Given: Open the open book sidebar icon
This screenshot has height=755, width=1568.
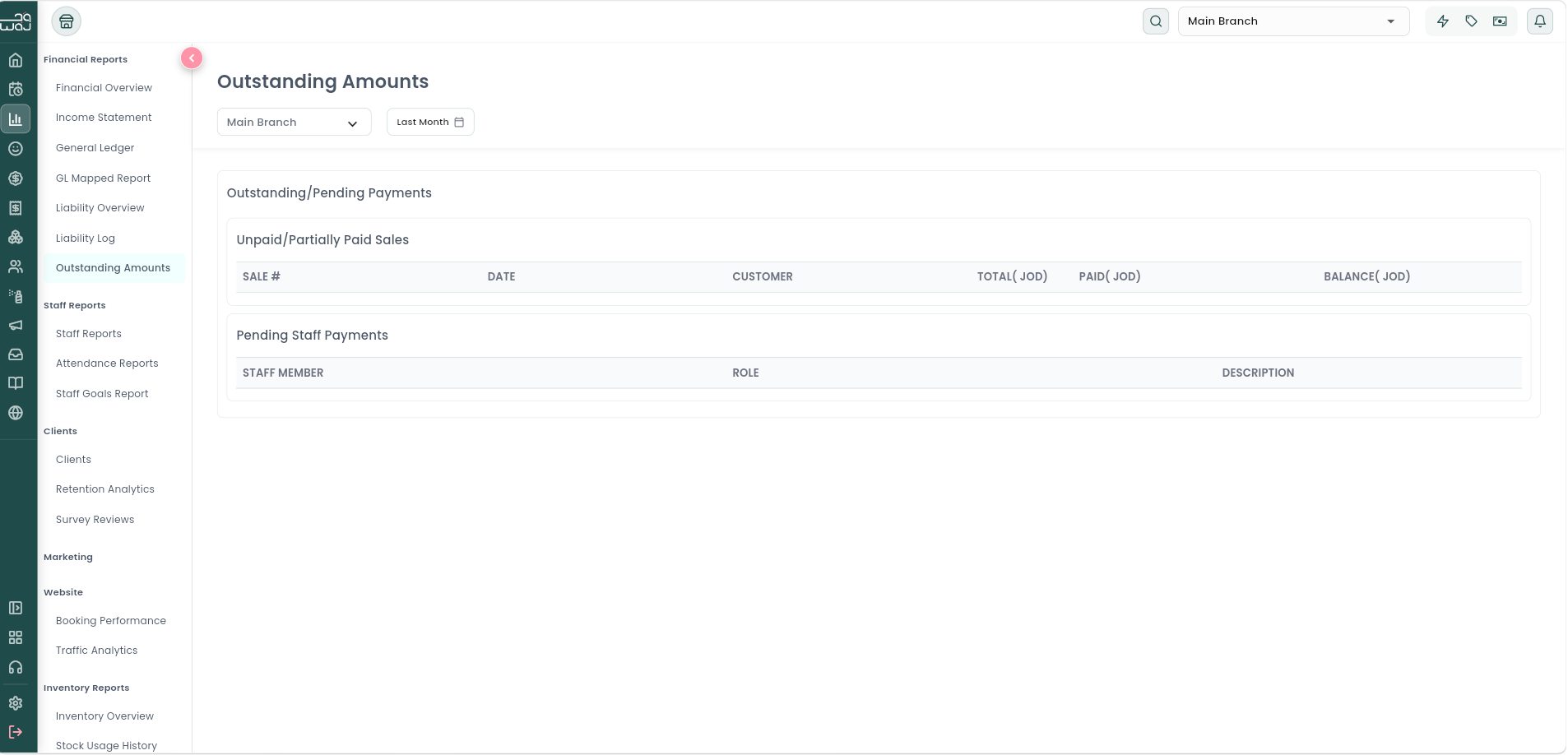Looking at the screenshot, I should pos(16,383).
